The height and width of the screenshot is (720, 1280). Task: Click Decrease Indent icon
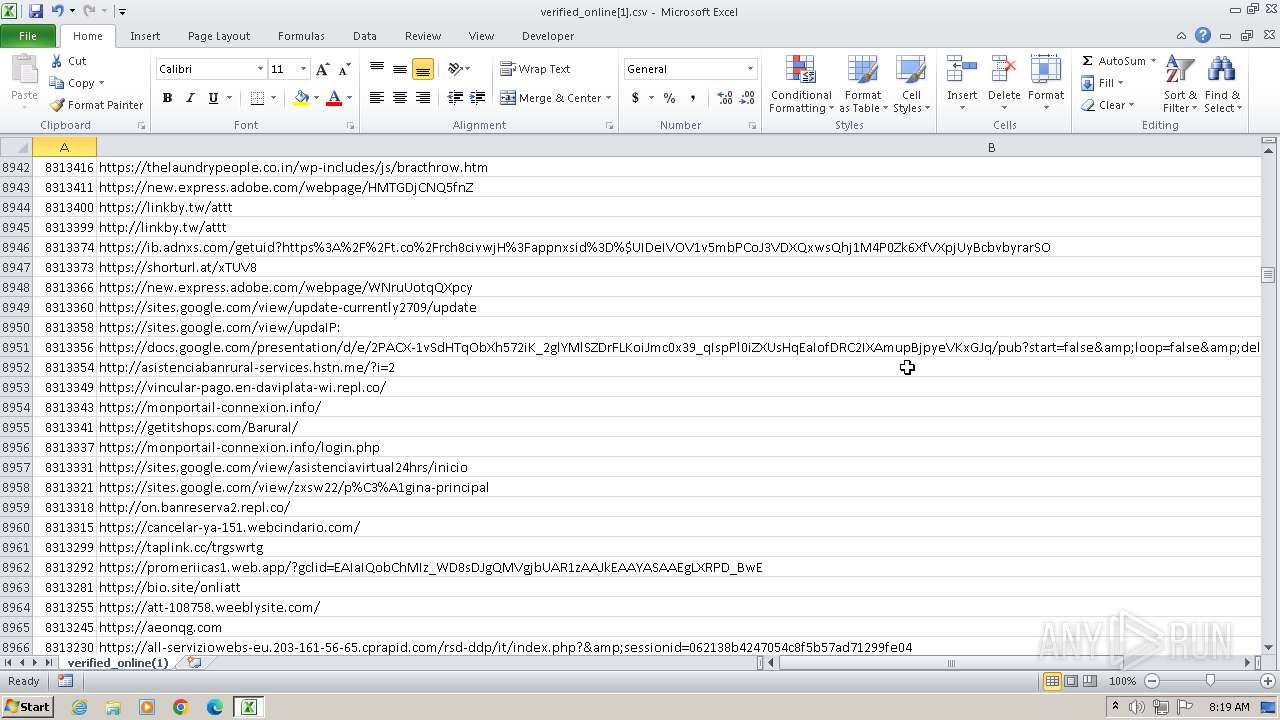pos(455,98)
